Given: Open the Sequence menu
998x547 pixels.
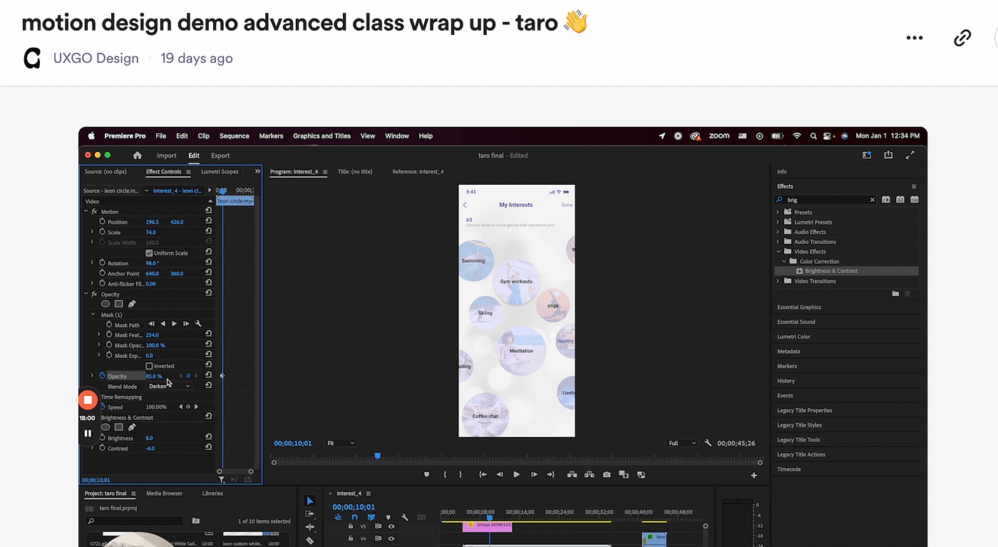Looking at the screenshot, I should coord(234,136).
